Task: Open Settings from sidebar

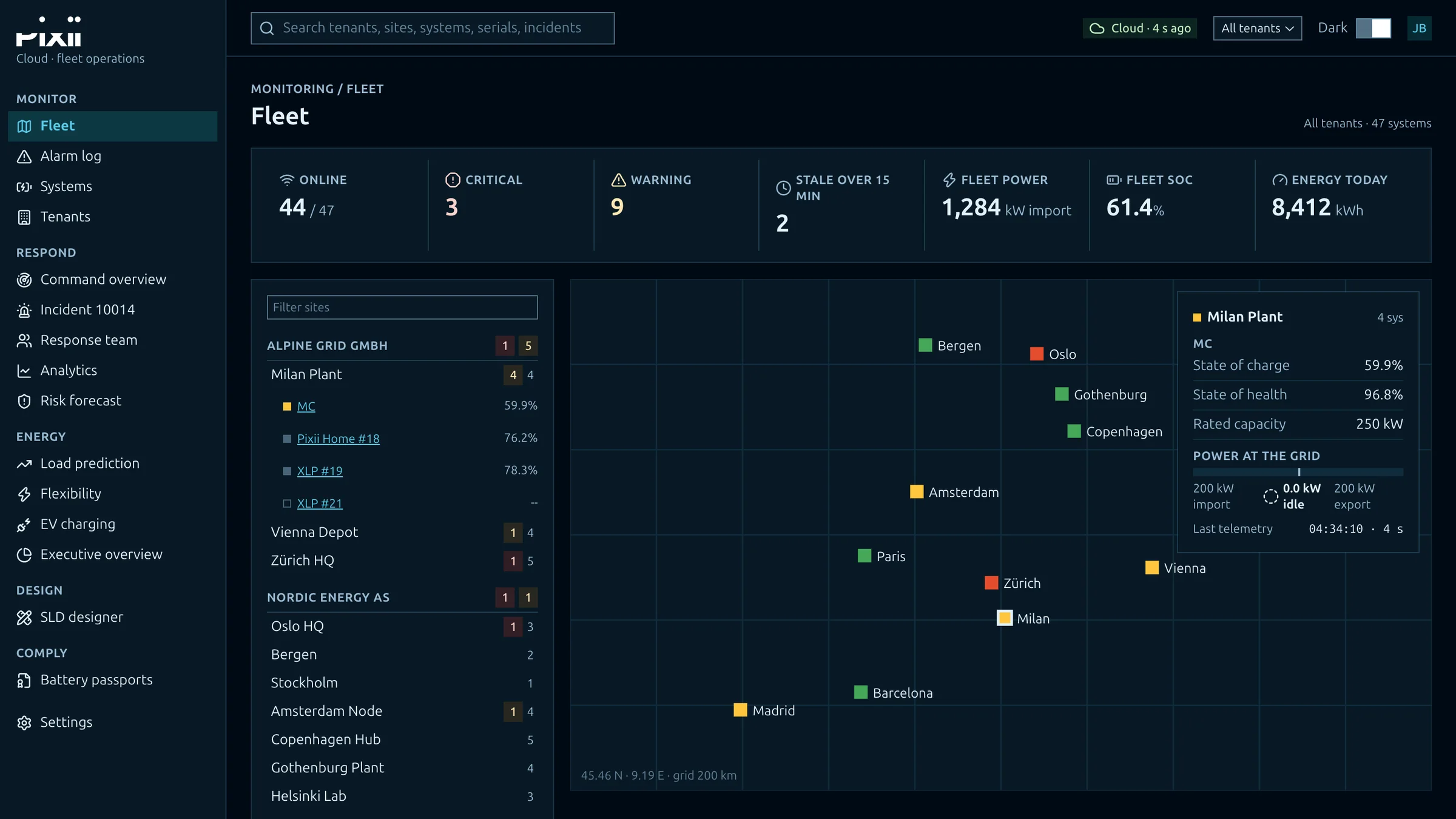Action: (112, 722)
